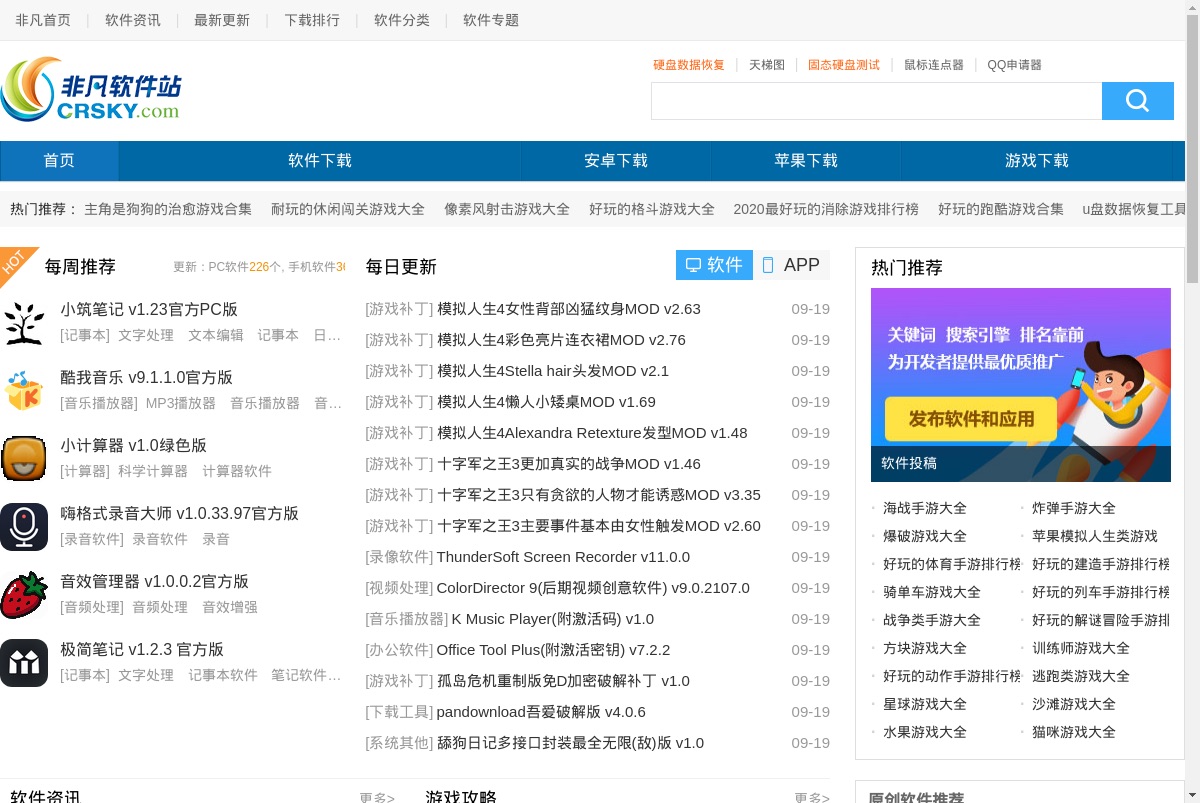
Task: Open 水果游戏大全 link
Action: (x=925, y=732)
